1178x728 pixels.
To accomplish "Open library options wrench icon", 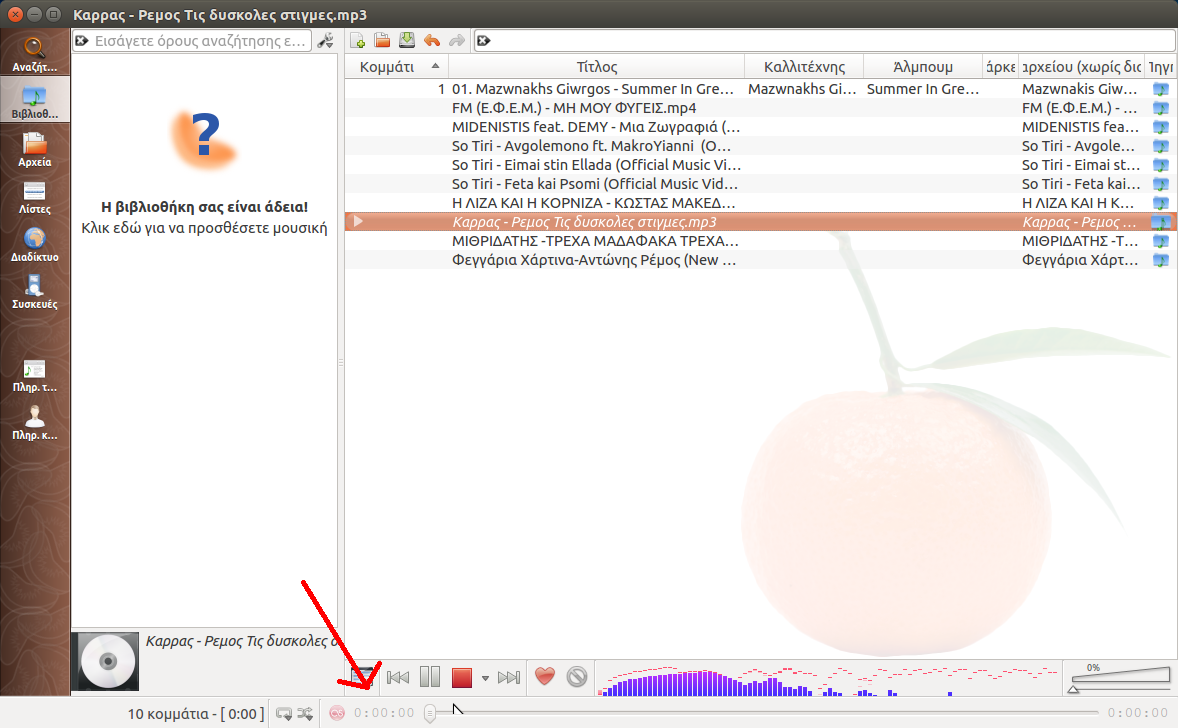I will click(x=325, y=41).
